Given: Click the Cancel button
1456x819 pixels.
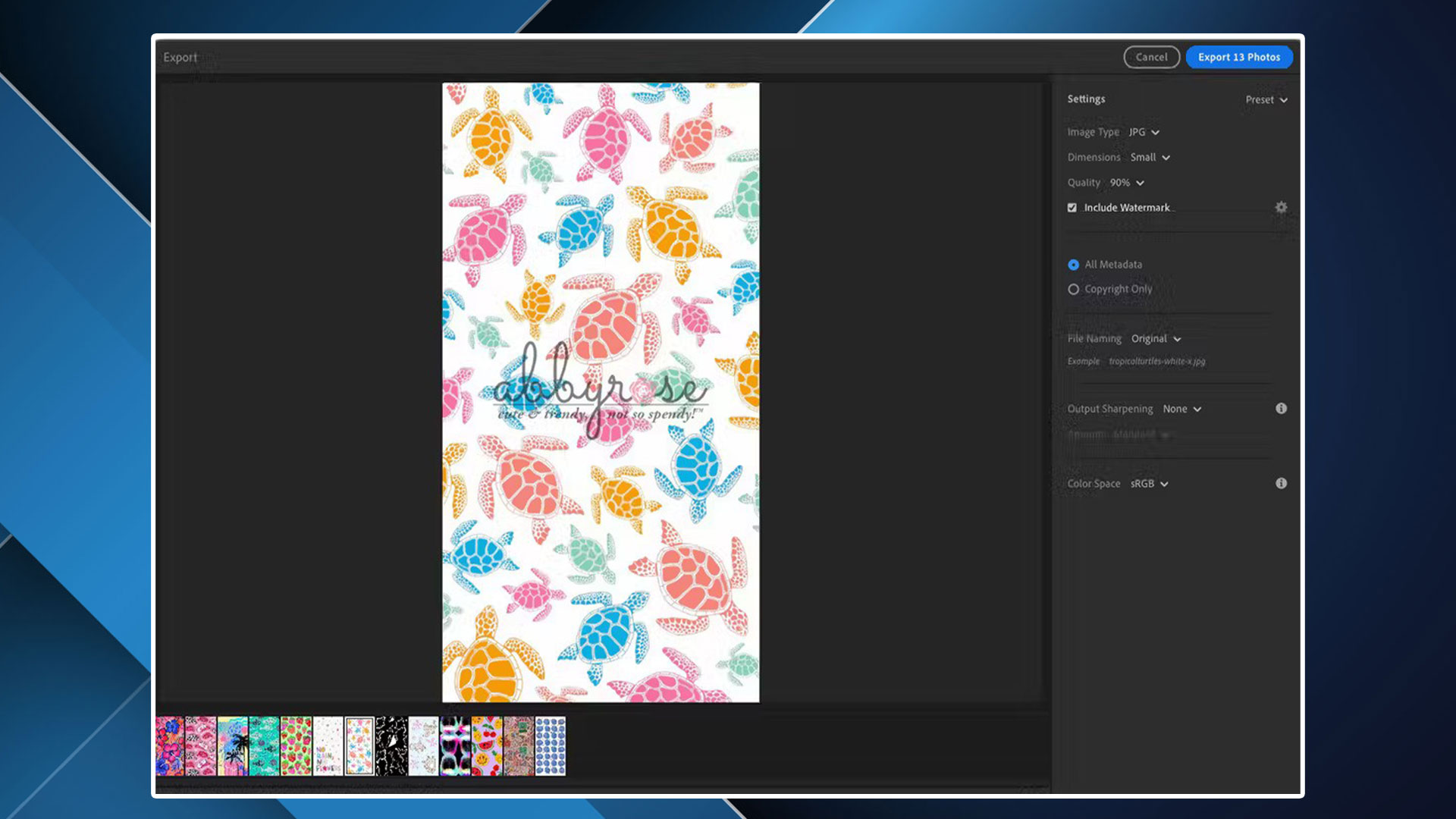Looking at the screenshot, I should pyautogui.click(x=1151, y=57).
